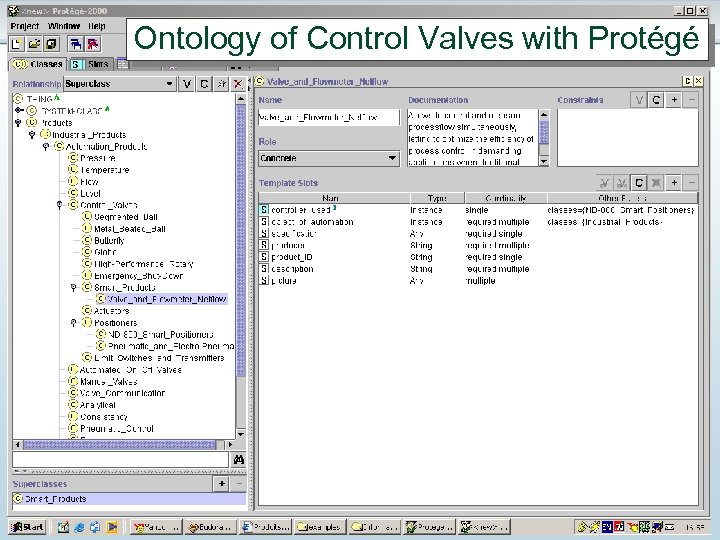The image size is (720, 540).
Task: Click the Documentation scroll down arrow
Action: click(x=544, y=161)
